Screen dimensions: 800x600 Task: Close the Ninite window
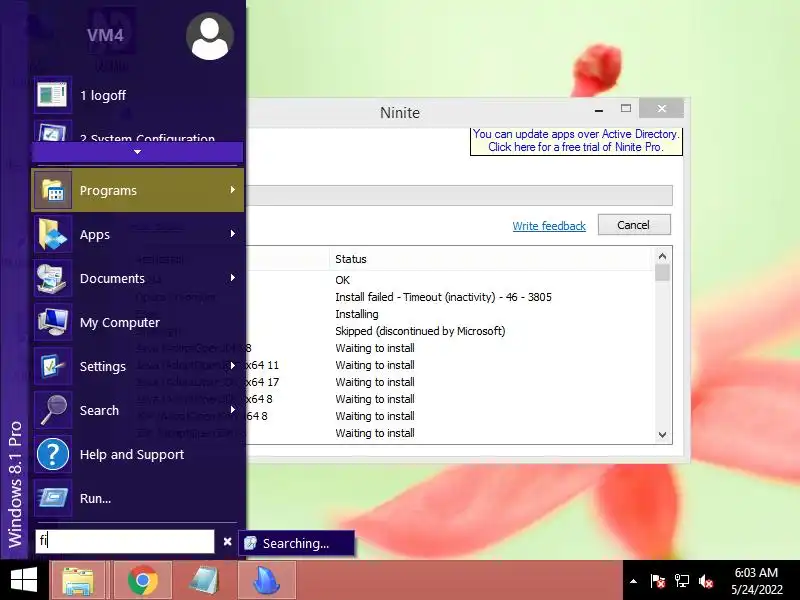point(661,108)
